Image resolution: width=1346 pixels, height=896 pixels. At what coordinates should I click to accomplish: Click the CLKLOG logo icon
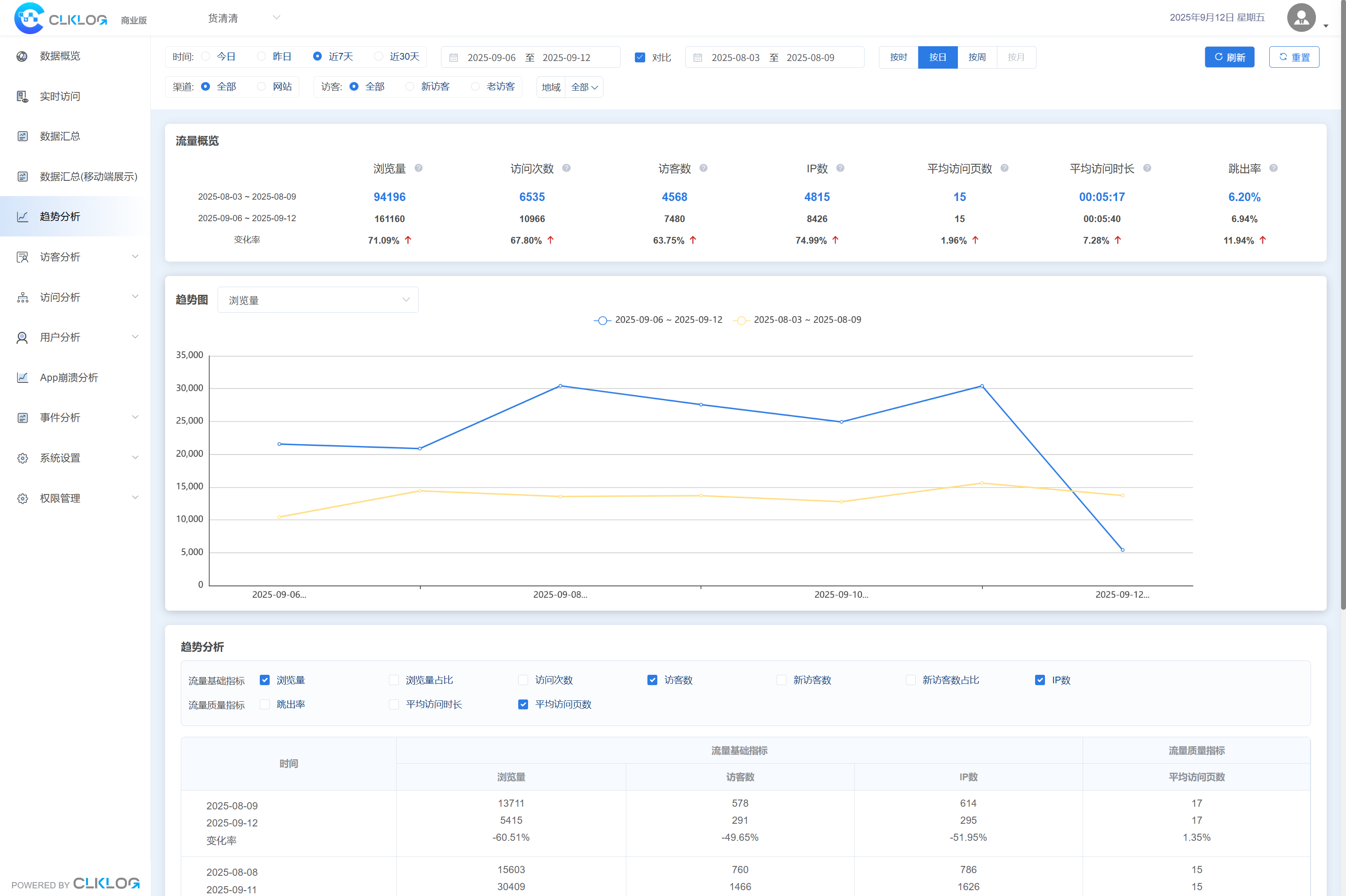tap(29, 18)
